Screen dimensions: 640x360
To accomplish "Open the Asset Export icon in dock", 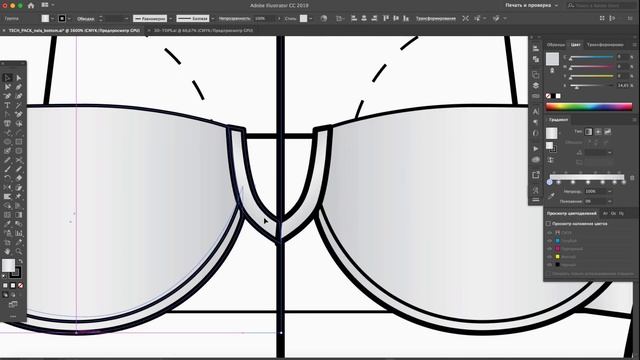I will (536, 175).
